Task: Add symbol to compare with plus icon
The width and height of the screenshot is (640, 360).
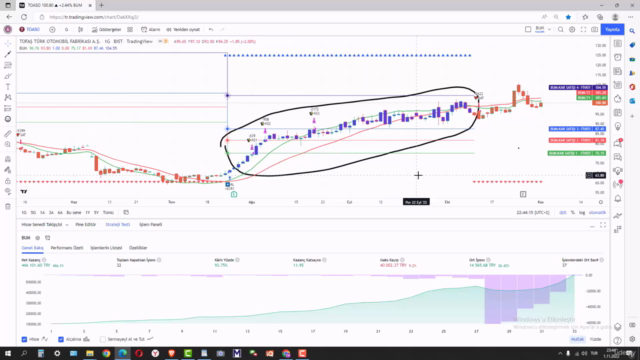Action: coord(52,29)
